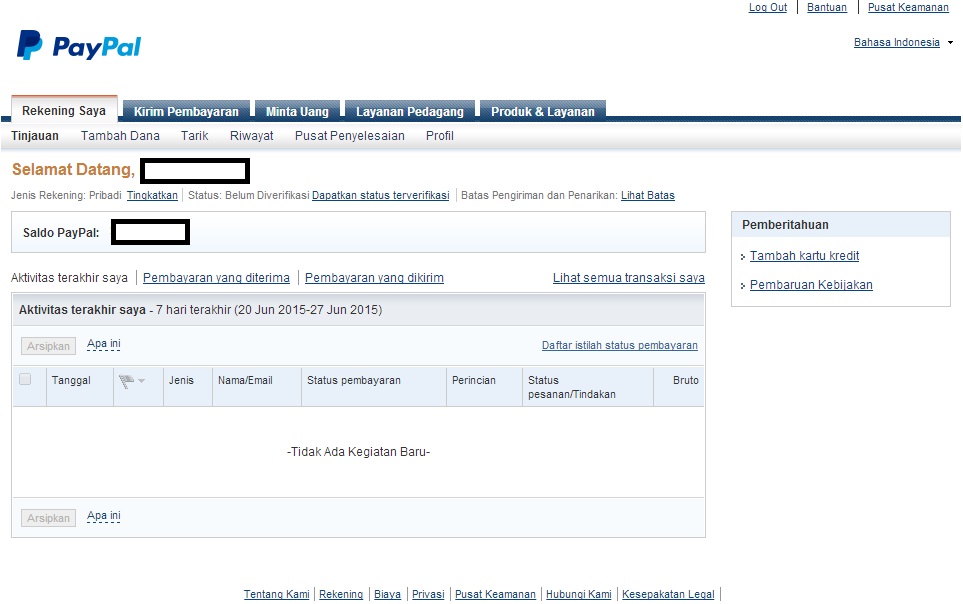Click top Apa ini help link
Image resolution: width=963 pixels, height=604 pixels.
(104, 344)
